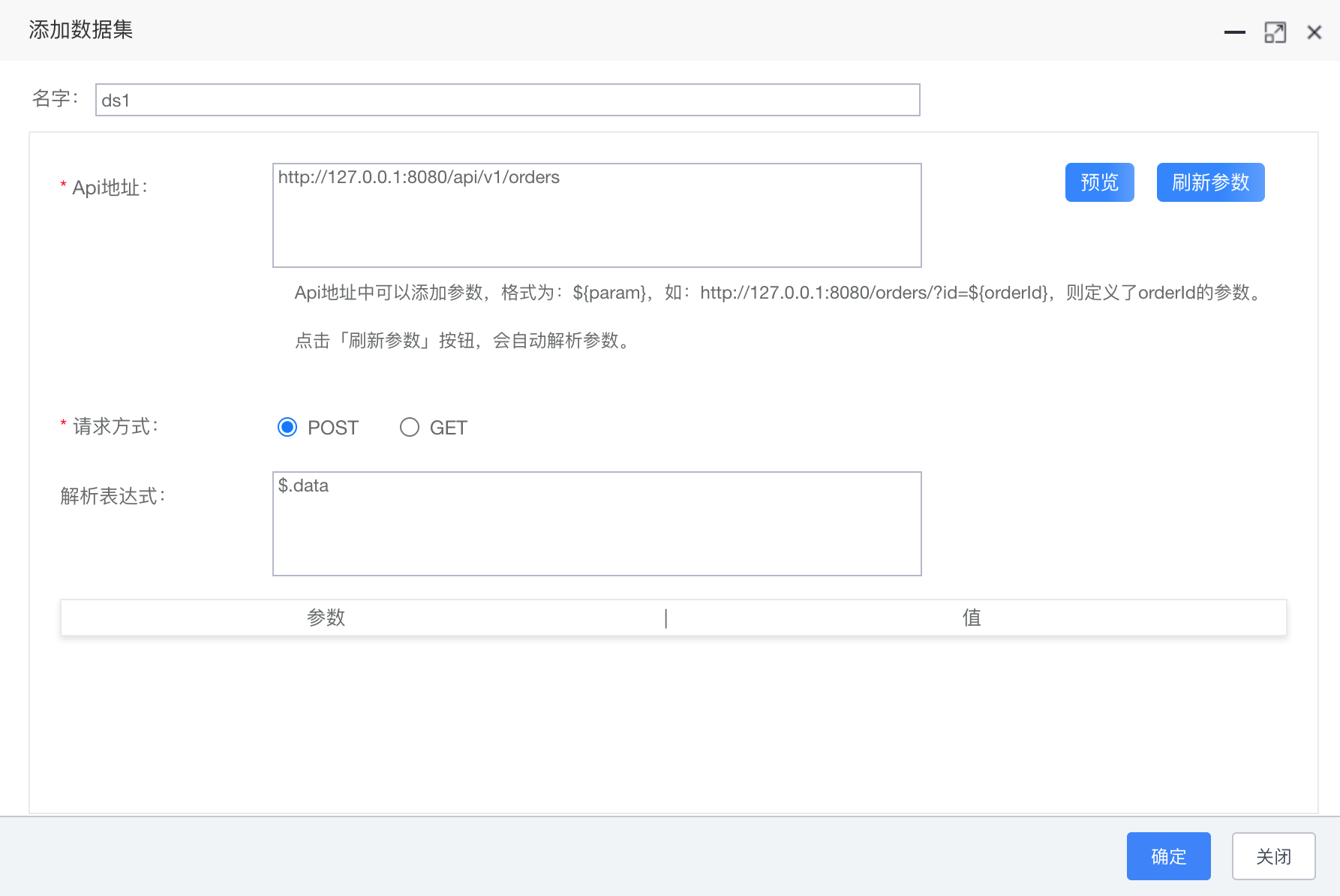Image resolution: width=1340 pixels, height=896 pixels.
Task: Minimize the 添加数据集 dialog
Action: [1234, 32]
